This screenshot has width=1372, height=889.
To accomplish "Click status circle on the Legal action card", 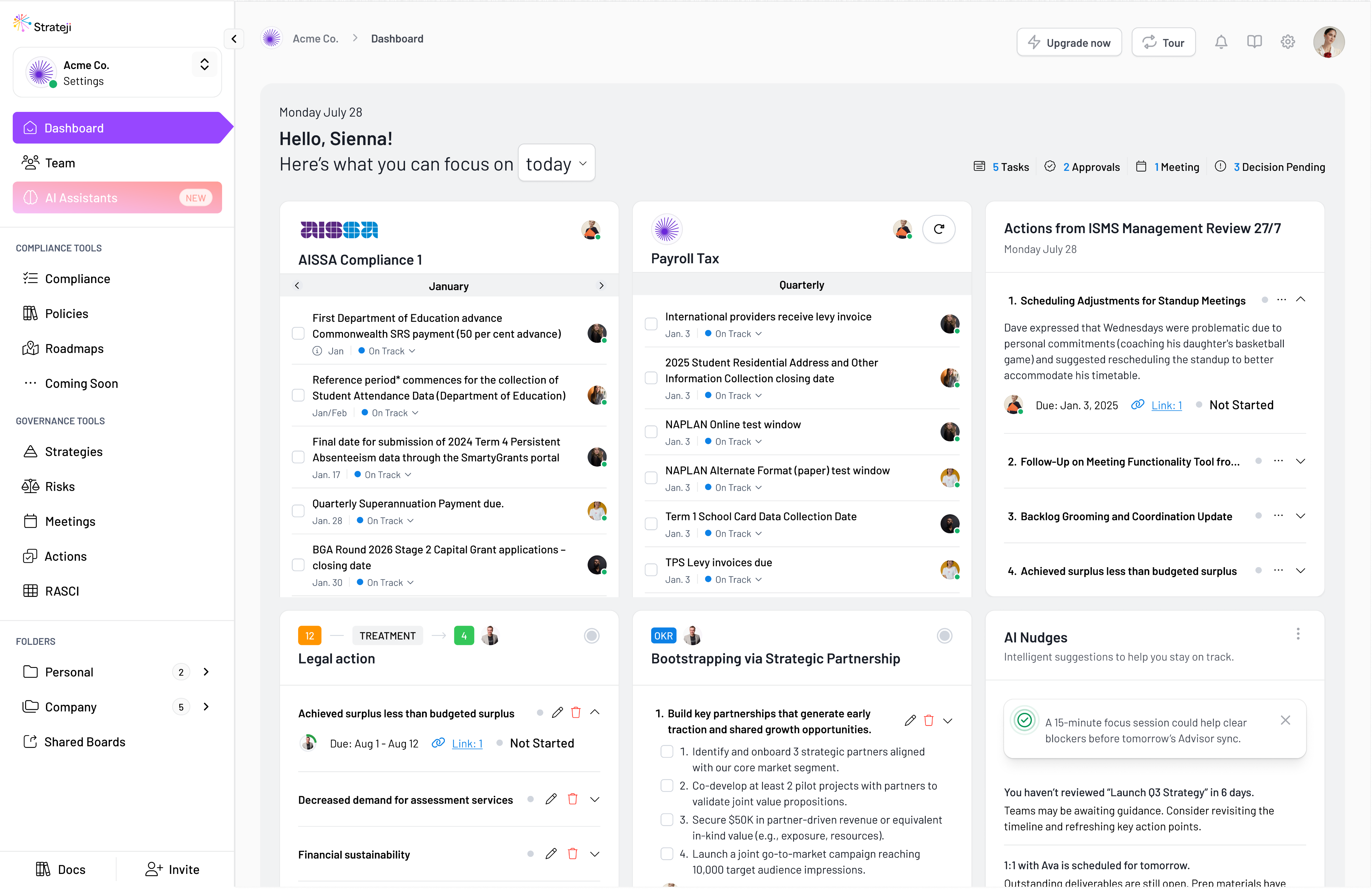I will (x=592, y=636).
